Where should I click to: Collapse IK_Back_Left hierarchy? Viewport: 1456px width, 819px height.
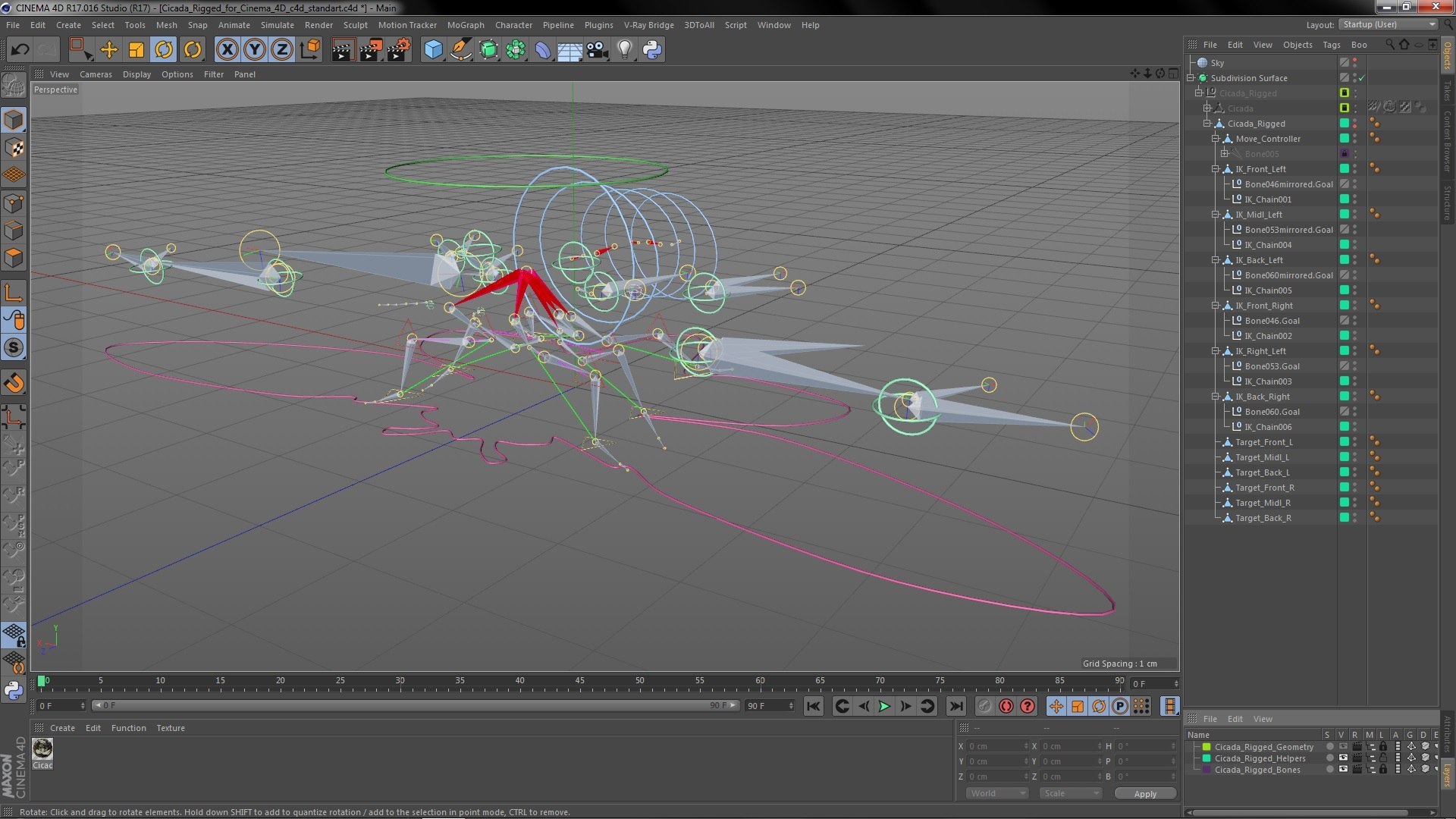click(1216, 260)
